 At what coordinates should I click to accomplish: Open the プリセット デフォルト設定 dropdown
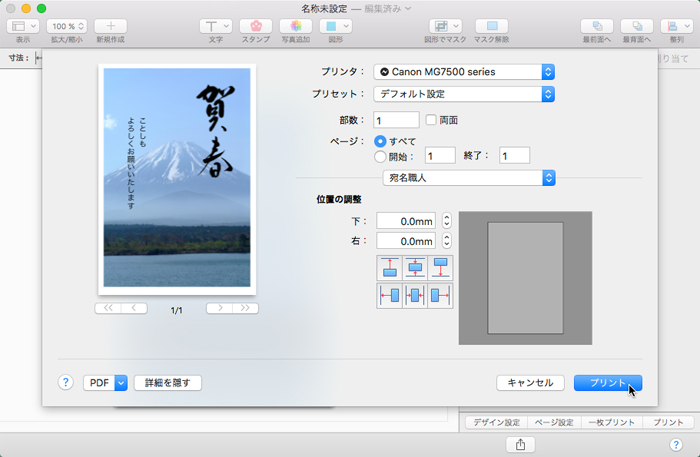pos(463,94)
